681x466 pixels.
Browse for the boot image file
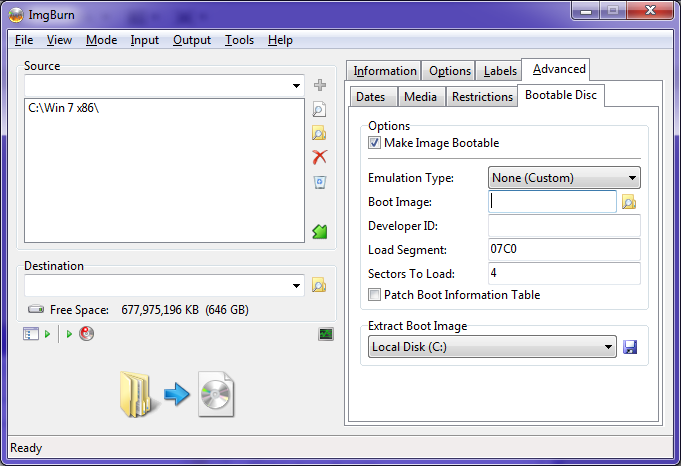[x=629, y=202]
